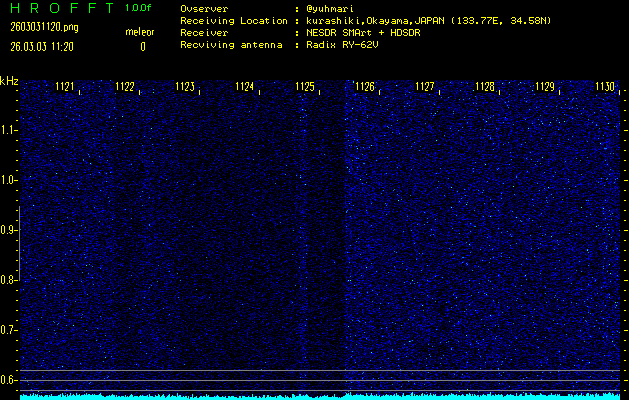Click the 1124 time marker
The width and height of the screenshot is (629, 400).
coord(245,87)
